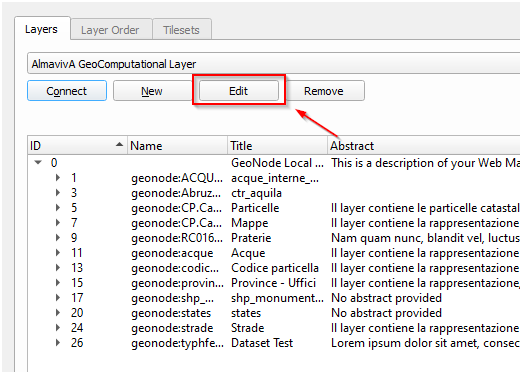The width and height of the screenshot is (523, 373).
Task: Expand layer ID 5 row
Action: coord(58,208)
